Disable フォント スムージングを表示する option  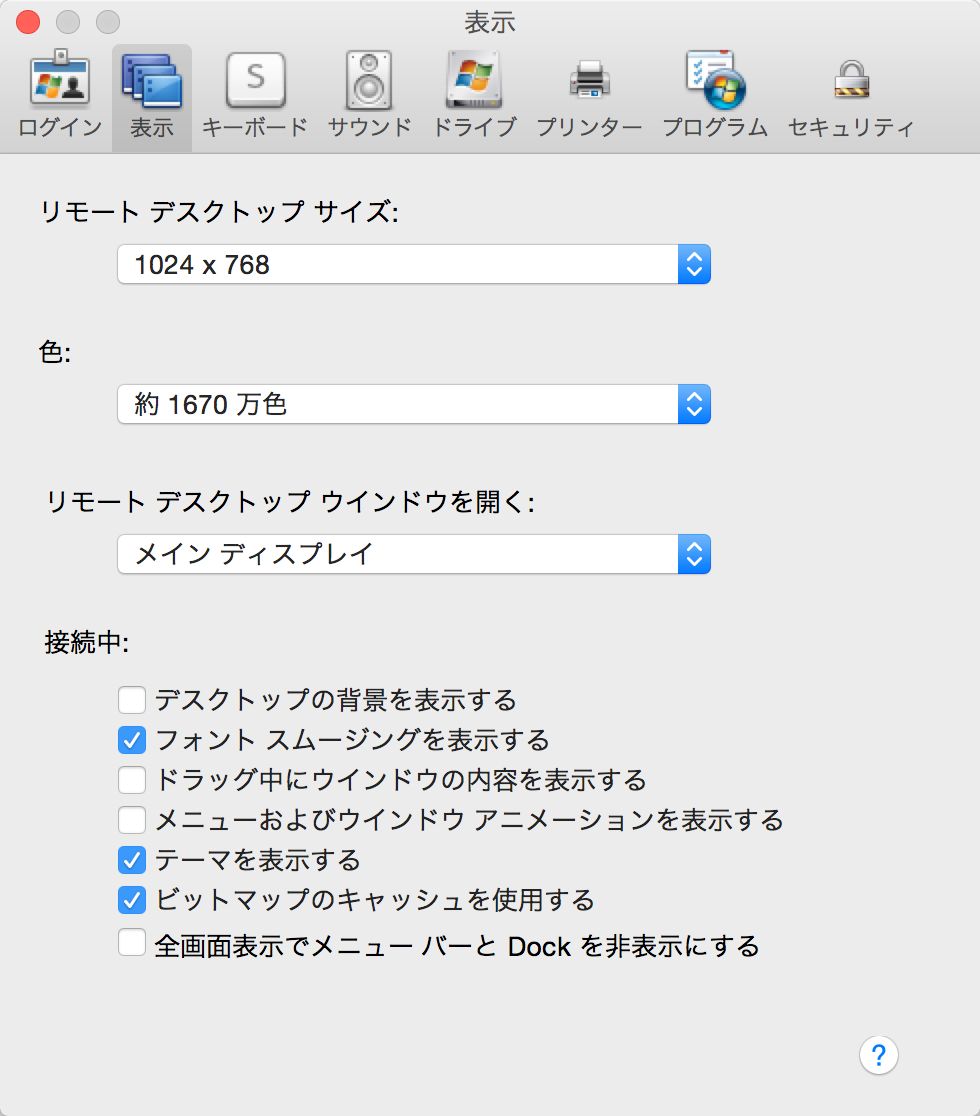tap(131, 740)
